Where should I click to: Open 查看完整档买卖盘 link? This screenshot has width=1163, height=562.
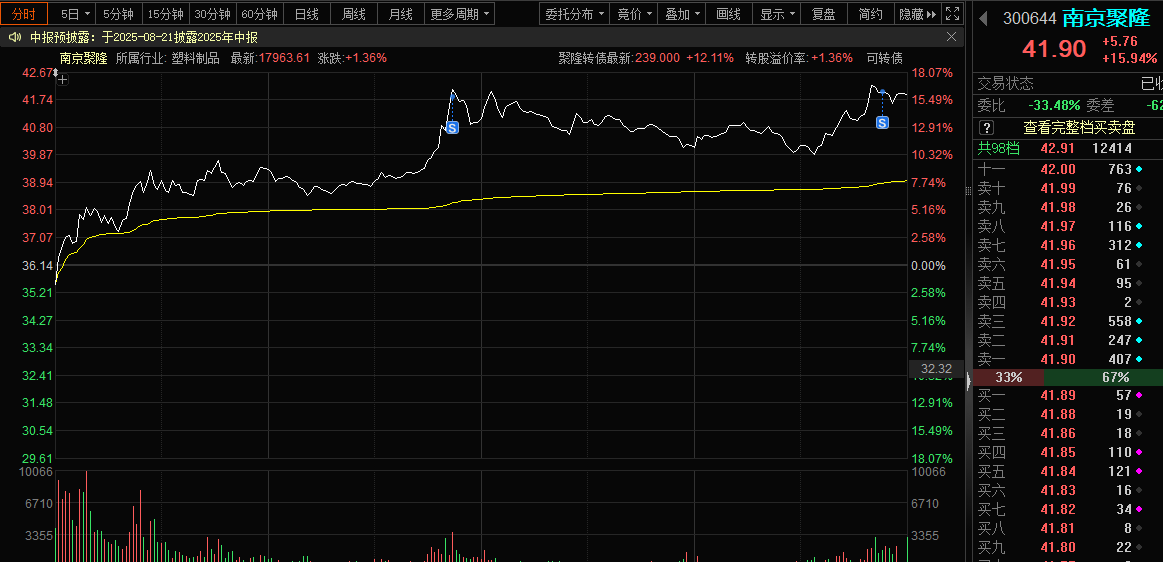tap(1079, 128)
